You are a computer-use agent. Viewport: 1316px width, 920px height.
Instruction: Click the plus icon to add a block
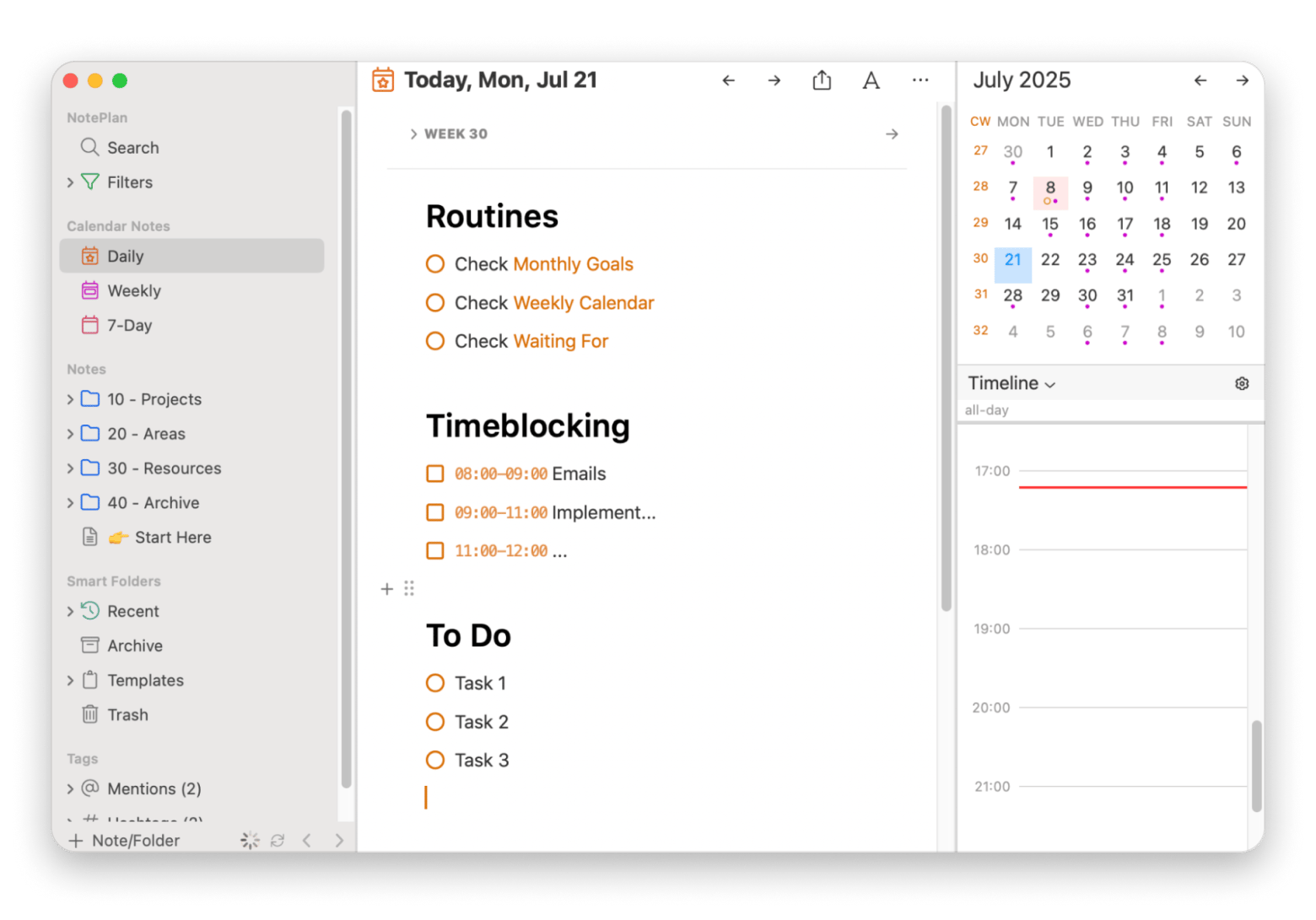(x=387, y=589)
